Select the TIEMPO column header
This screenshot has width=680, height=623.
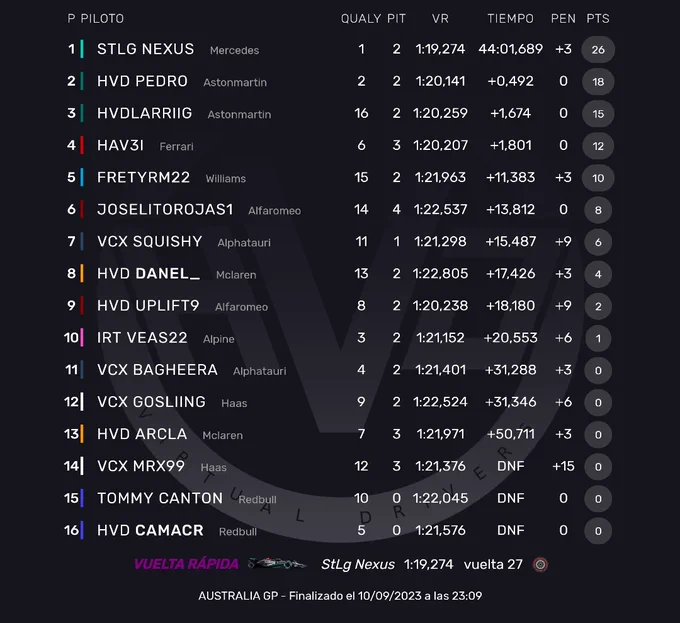point(510,19)
